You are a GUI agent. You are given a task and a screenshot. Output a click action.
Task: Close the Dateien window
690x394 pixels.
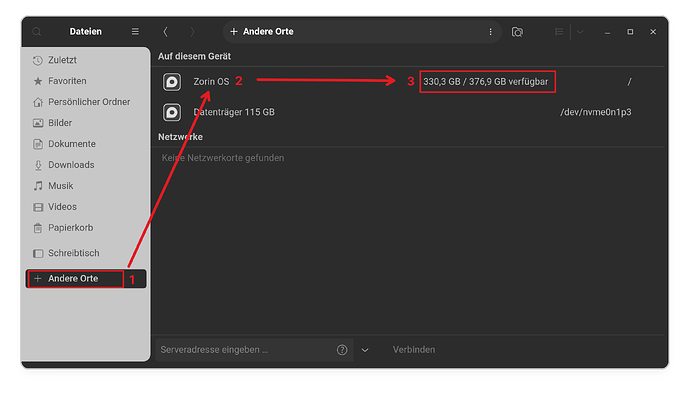653,32
